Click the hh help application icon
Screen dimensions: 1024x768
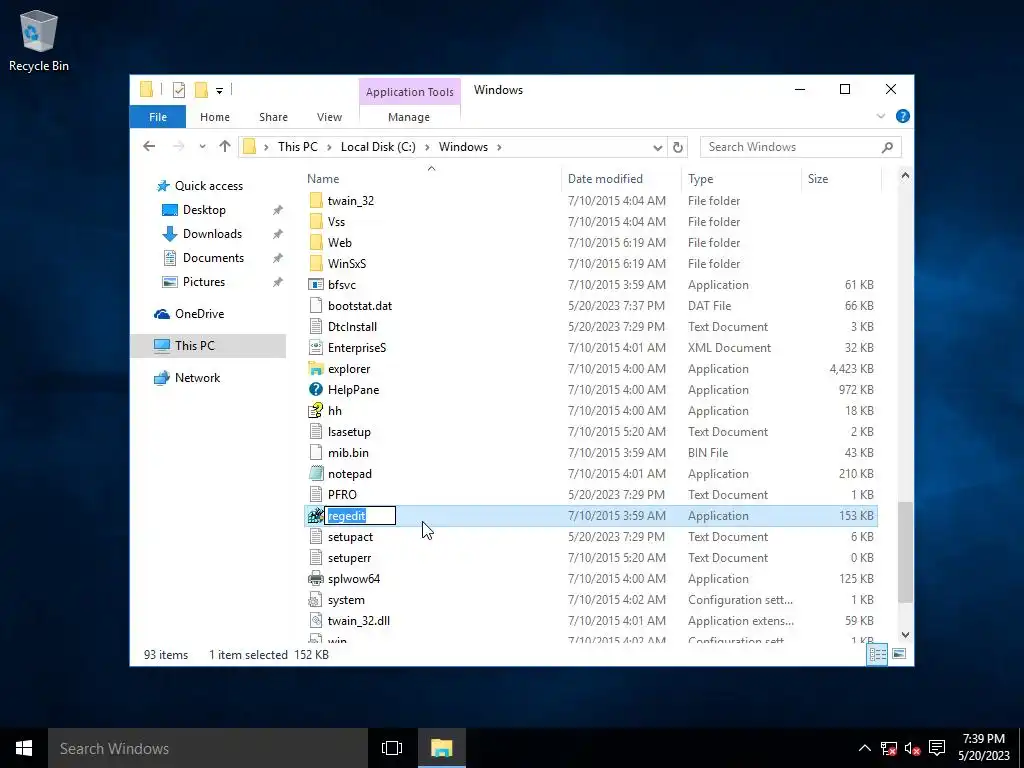click(315, 411)
